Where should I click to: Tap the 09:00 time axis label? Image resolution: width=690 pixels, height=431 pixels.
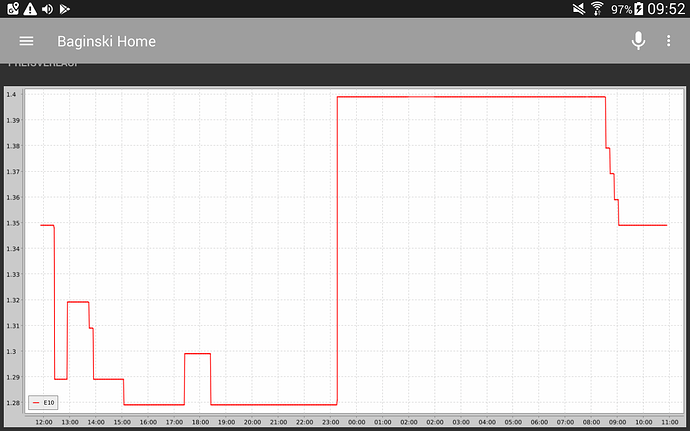(617, 422)
